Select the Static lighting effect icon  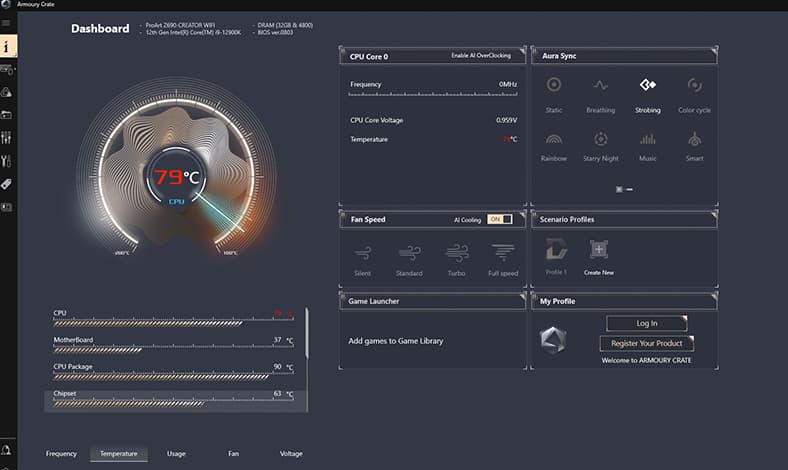(554, 85)
